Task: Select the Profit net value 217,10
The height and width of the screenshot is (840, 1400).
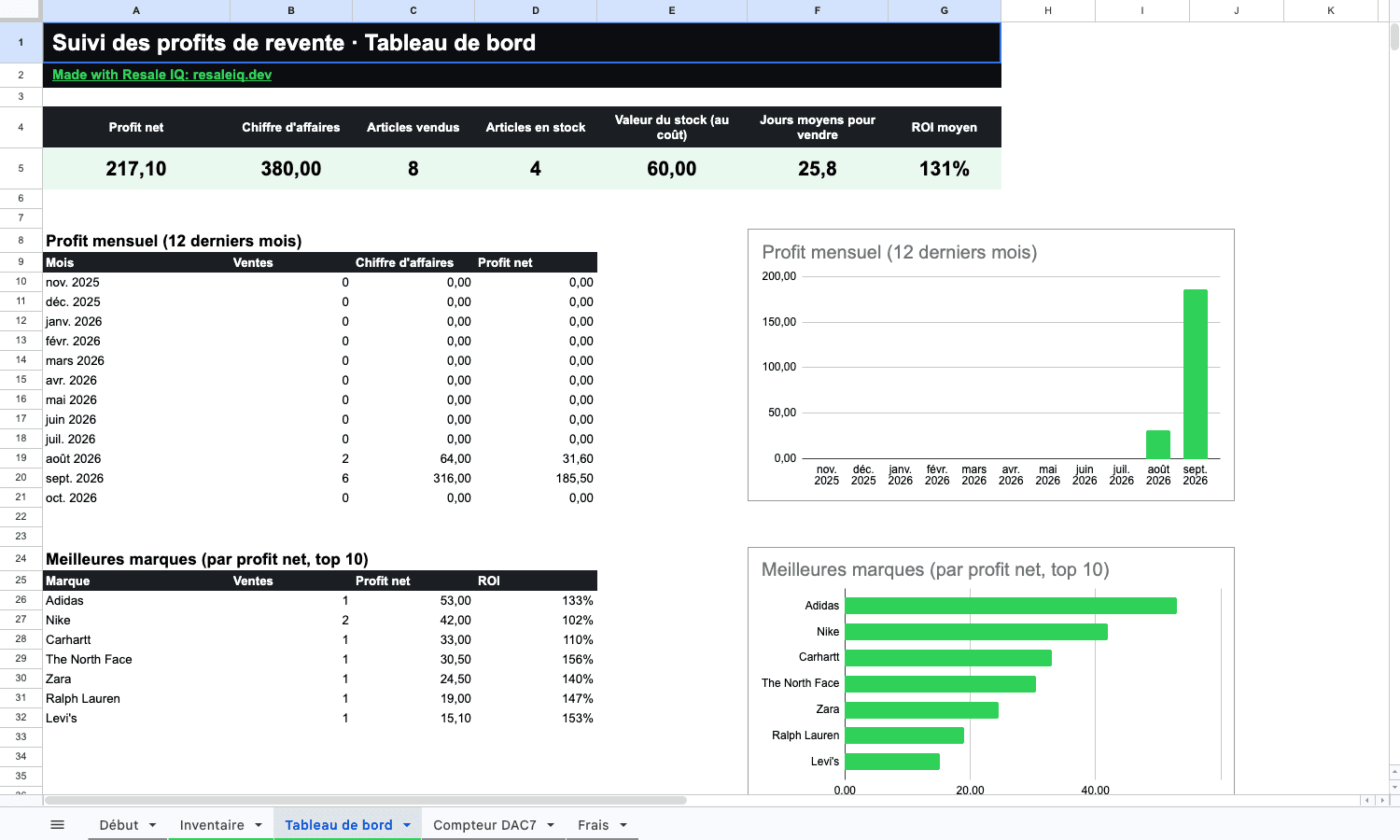Action: pyautogui.click(x=136, y=169)
